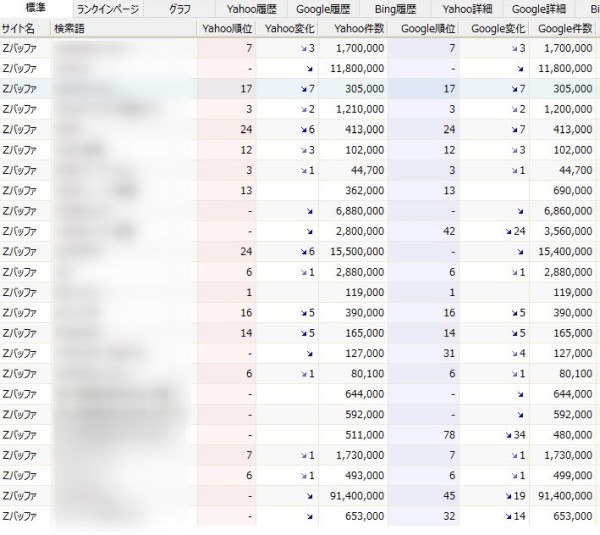600x535 pixels.
Task: Sort by Google変化 column header
Action: 494,28
